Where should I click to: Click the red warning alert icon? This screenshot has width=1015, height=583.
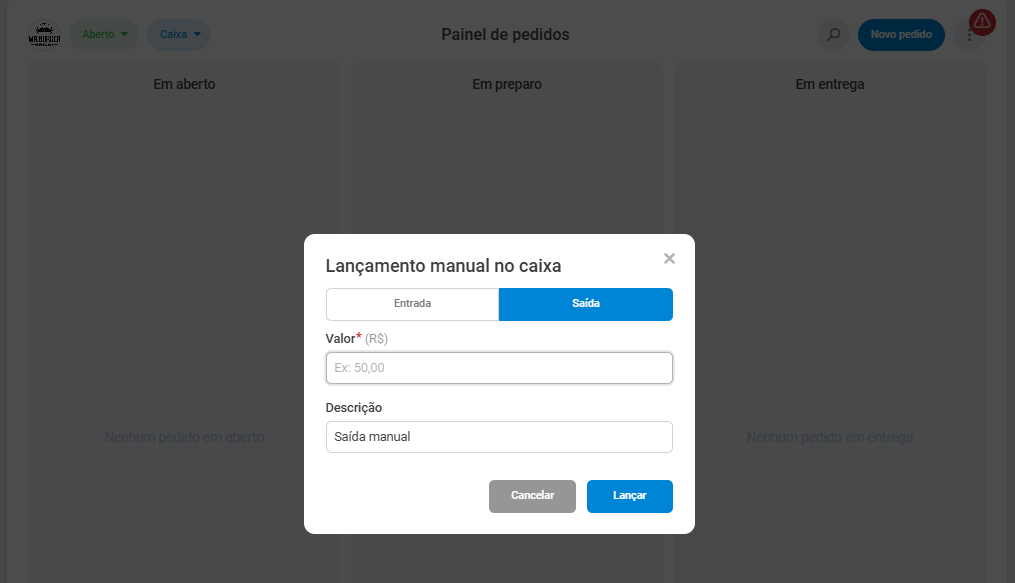(982, 22)
